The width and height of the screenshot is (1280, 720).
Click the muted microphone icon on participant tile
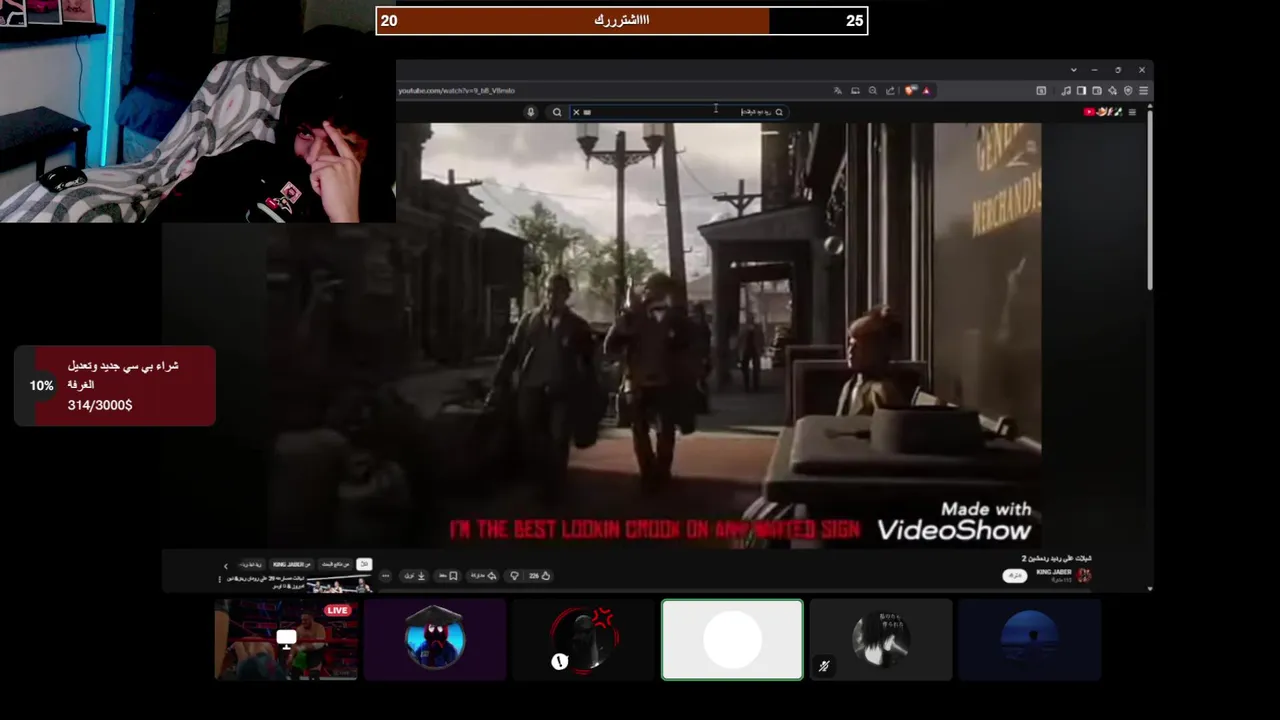click(x=824, y=666)
